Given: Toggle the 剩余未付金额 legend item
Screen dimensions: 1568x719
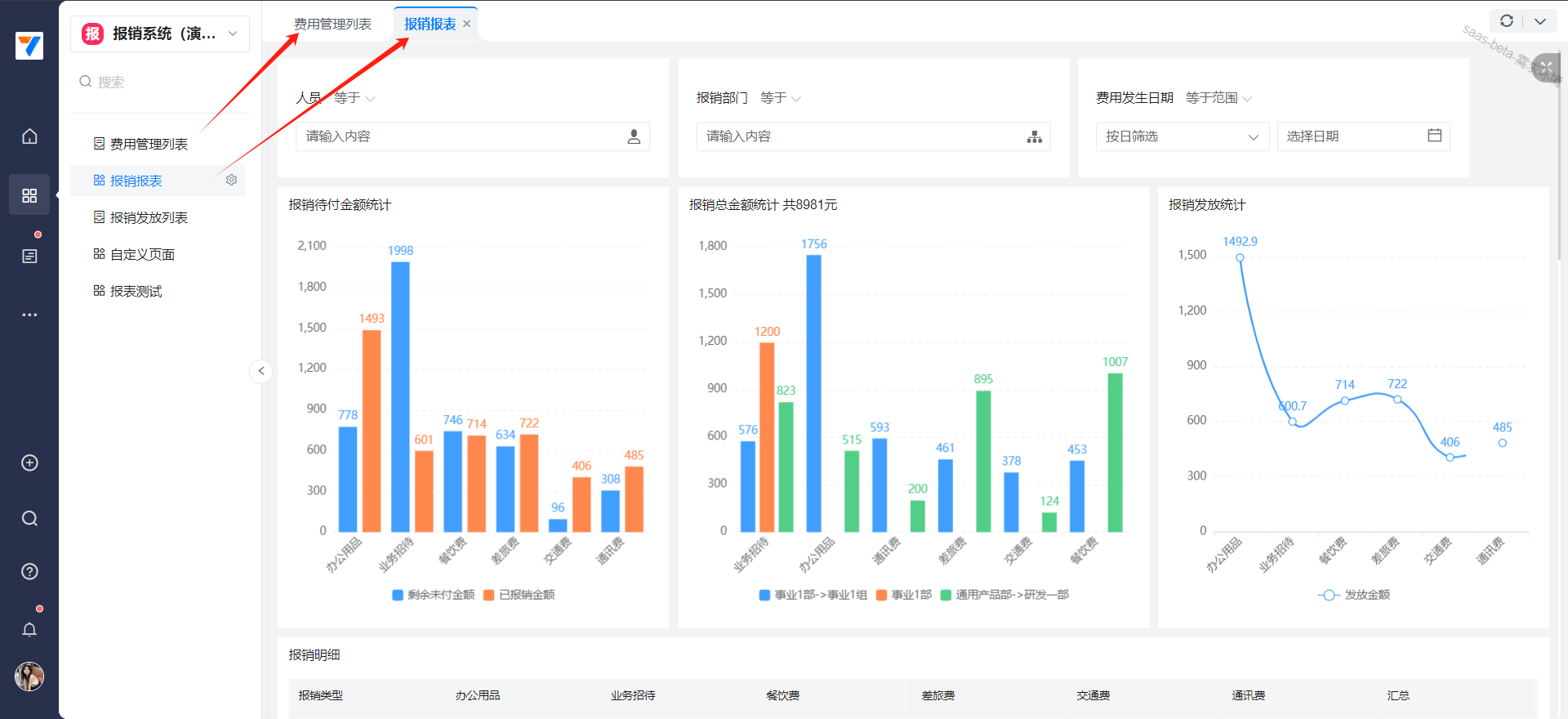Looking at the screenshot, I should pyautogui.click(x=433, y=595).
